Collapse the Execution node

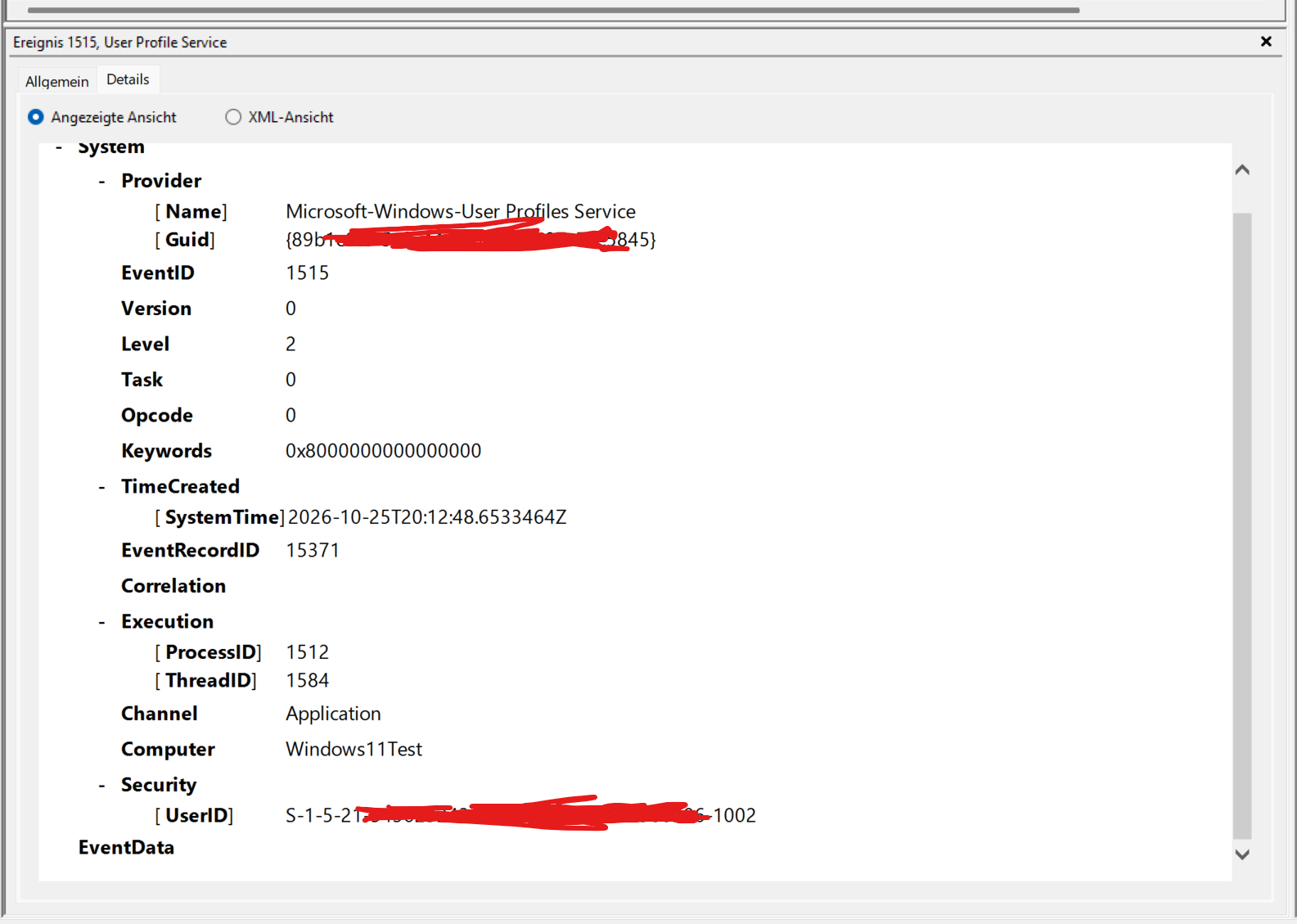point(101,623)
